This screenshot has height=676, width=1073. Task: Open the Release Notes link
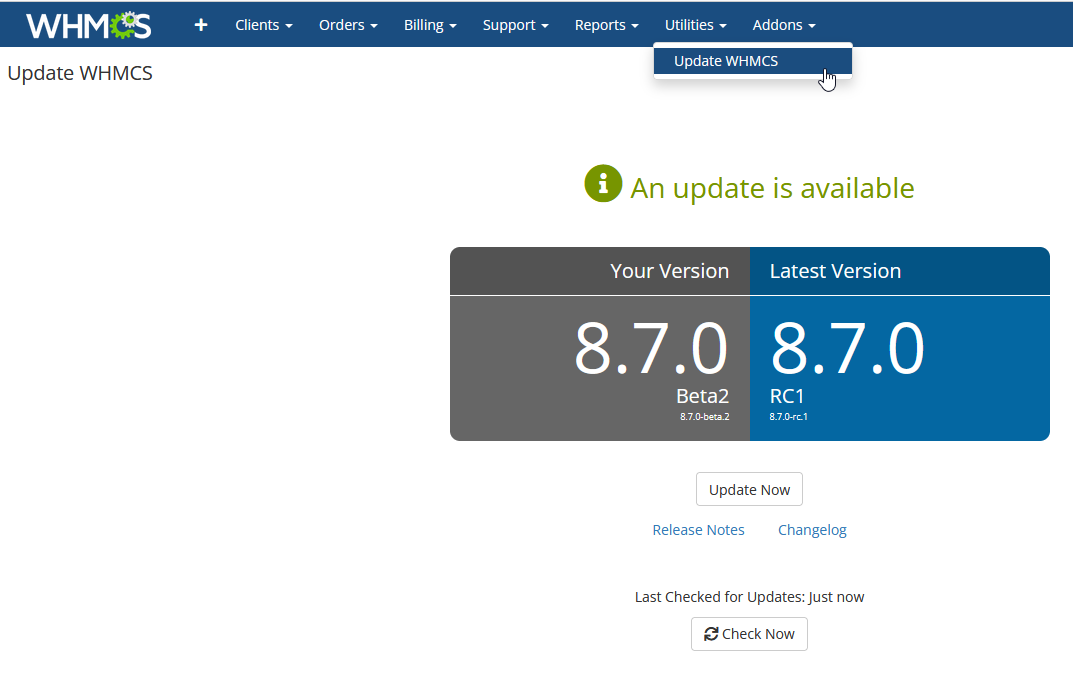pyautogui.click(x=698, y=530)
